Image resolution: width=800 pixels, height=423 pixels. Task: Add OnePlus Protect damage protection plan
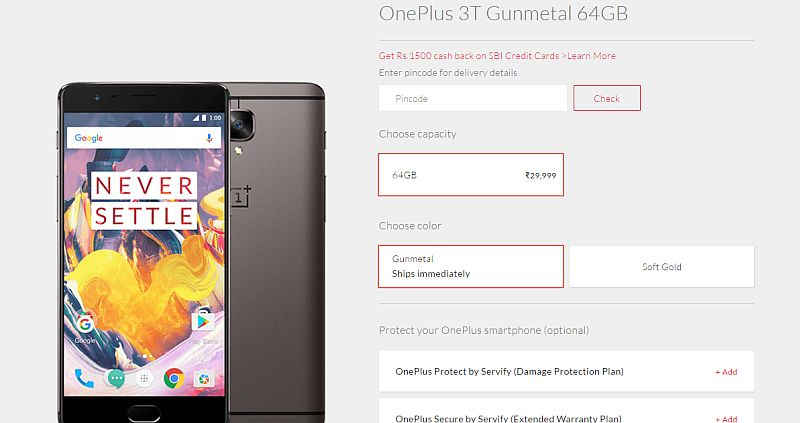pos(726,372)
